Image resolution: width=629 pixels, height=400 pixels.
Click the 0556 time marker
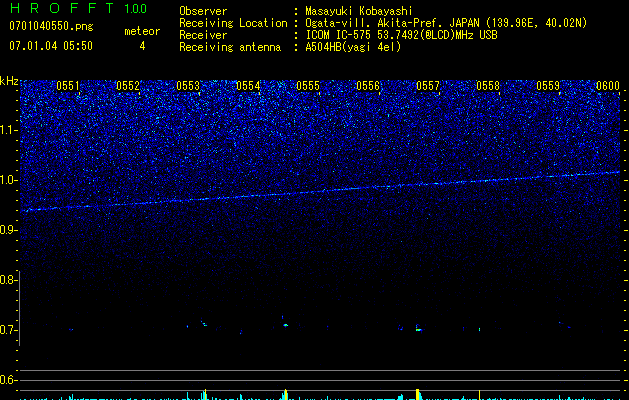tap(368, 86)
